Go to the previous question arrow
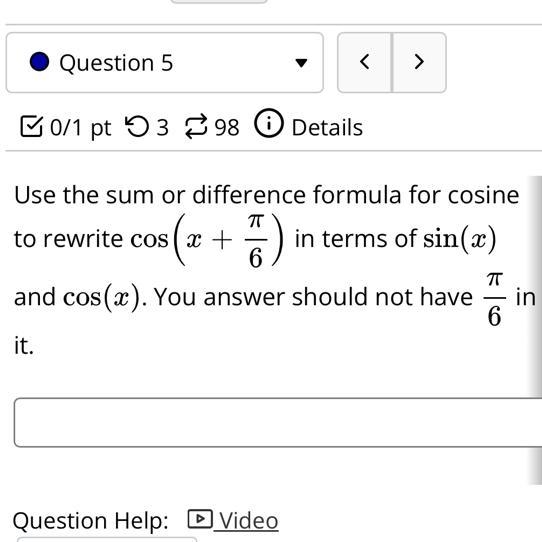The image size is (542, 542). [x=365, y=63]
